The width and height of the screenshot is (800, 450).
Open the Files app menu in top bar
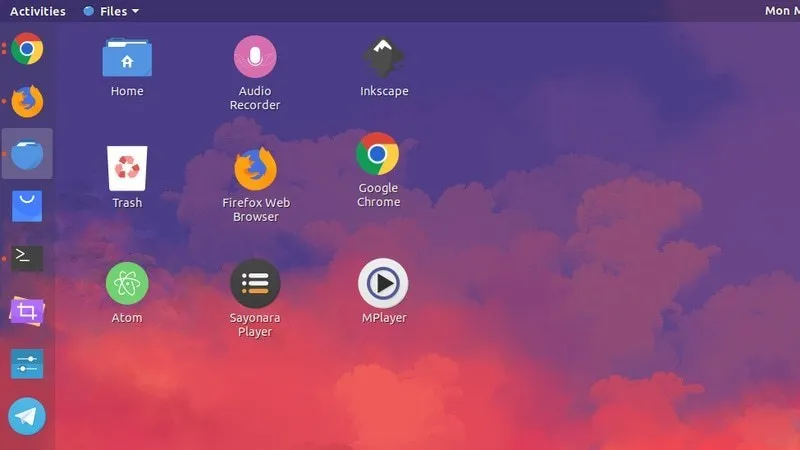tap(111, 11)
